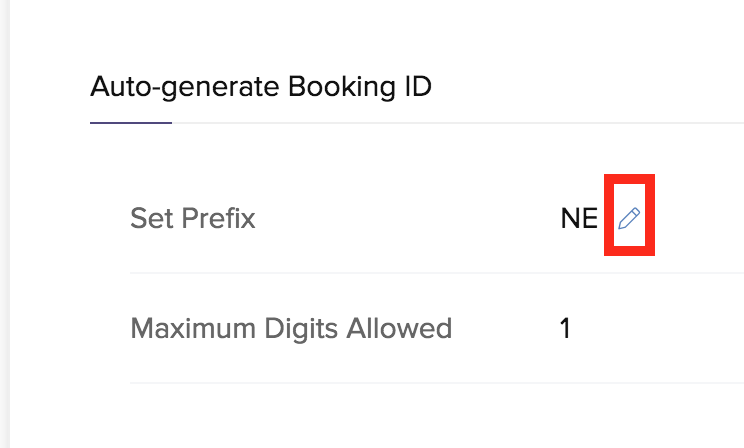Click the word Auto-generate in the title
This screenshot has width=744, height=448.
(185, 87)
